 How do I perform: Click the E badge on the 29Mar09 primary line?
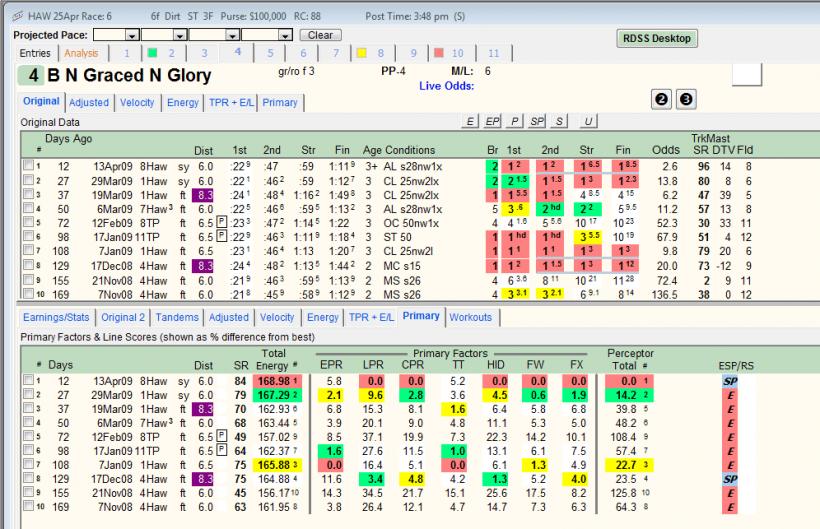point(730,395)
